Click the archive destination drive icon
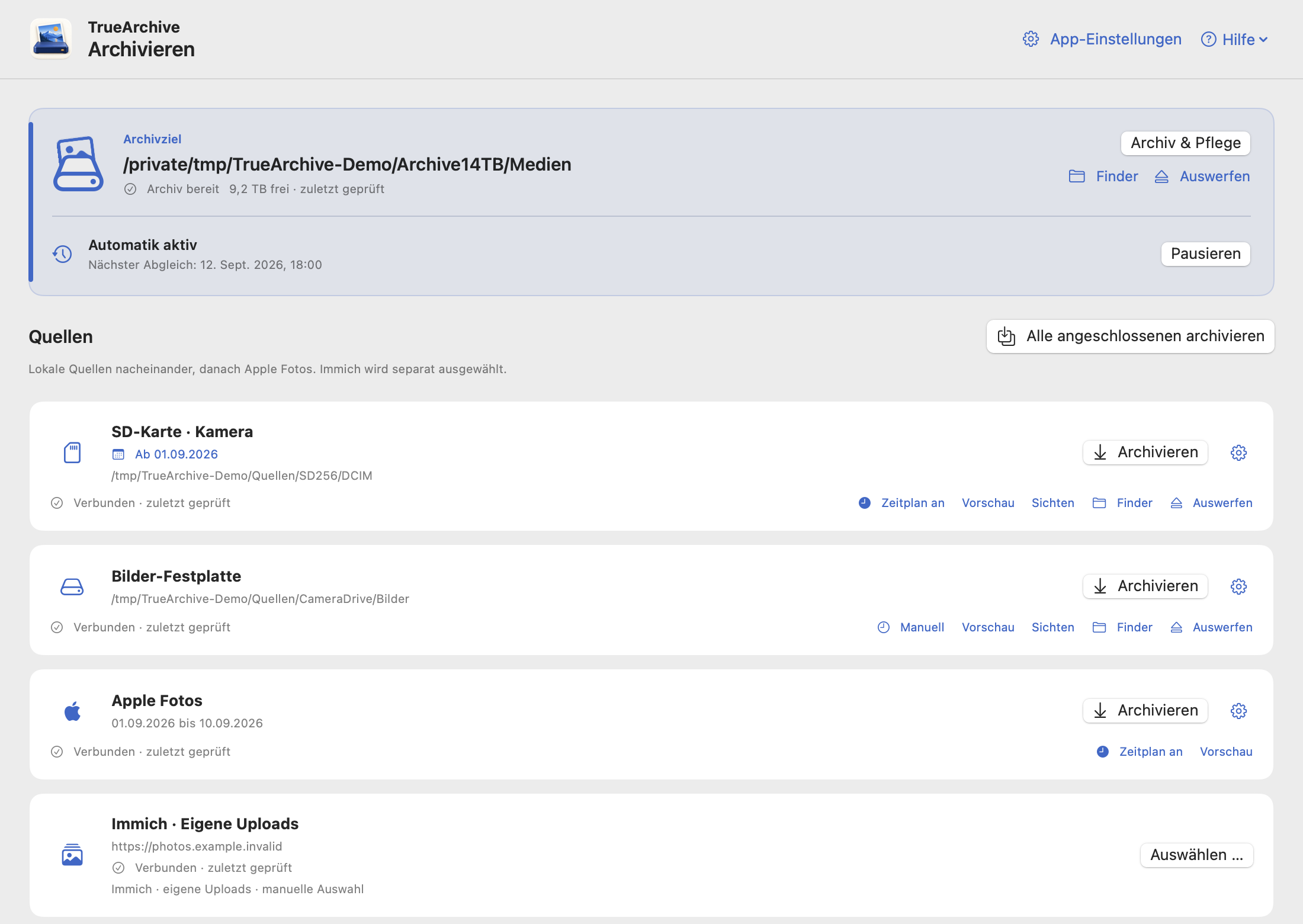Screen dimensions: 1303x924 point(78,164)
